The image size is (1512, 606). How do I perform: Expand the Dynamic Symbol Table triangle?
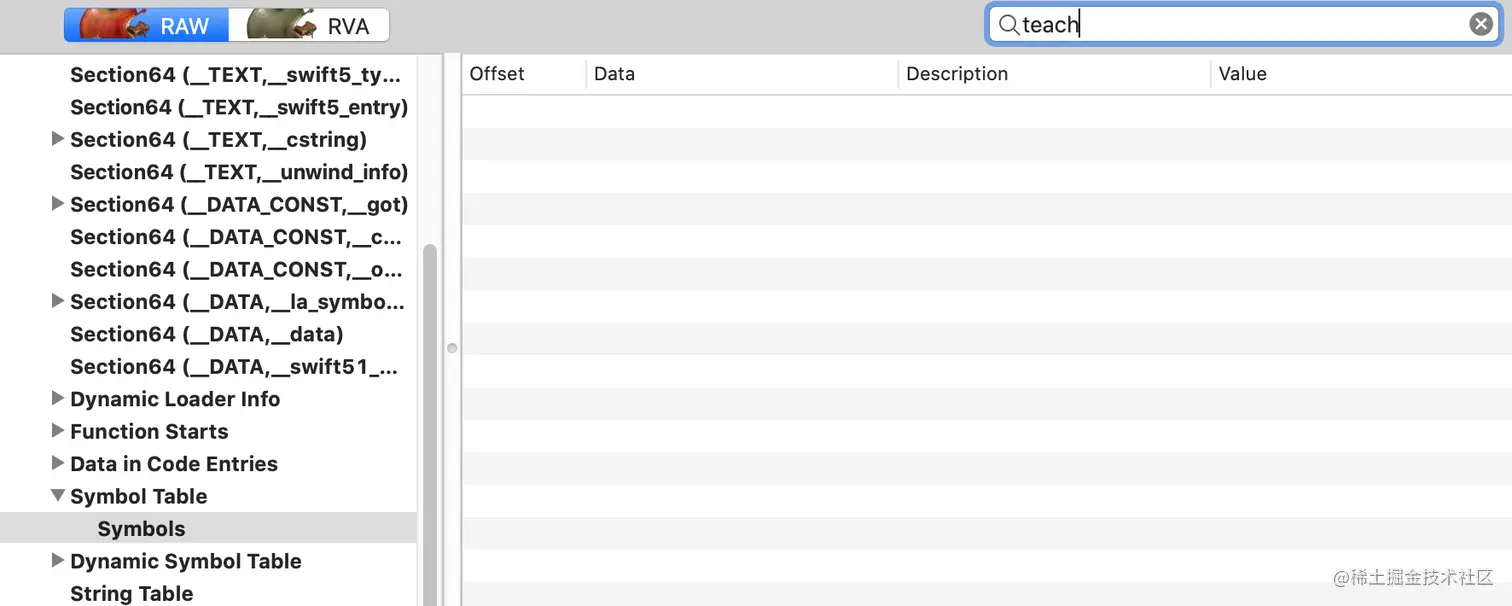pyautogui.click(x=58, y=561)
